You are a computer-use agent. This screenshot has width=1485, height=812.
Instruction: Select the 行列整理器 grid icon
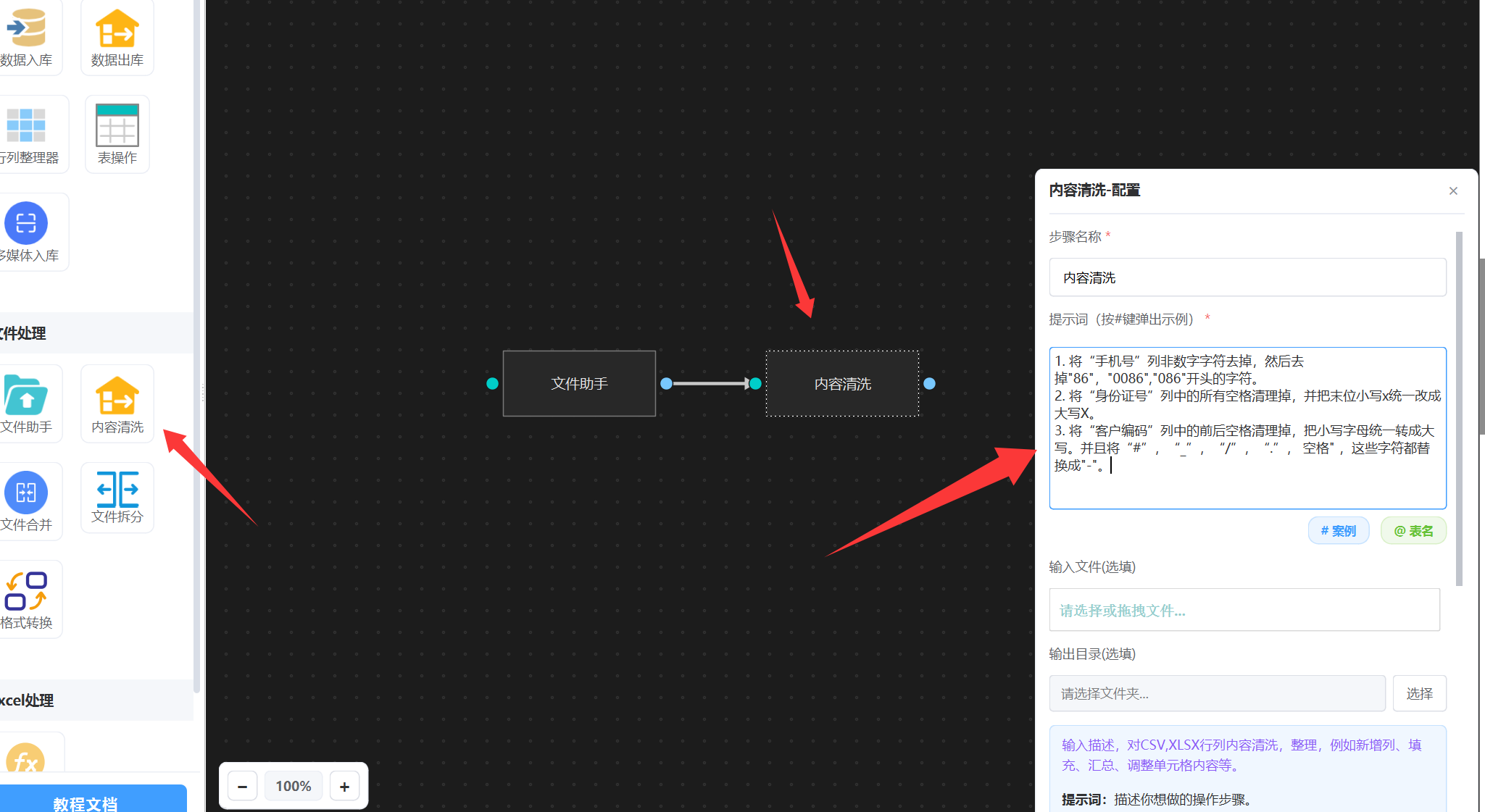coord(26,126)
